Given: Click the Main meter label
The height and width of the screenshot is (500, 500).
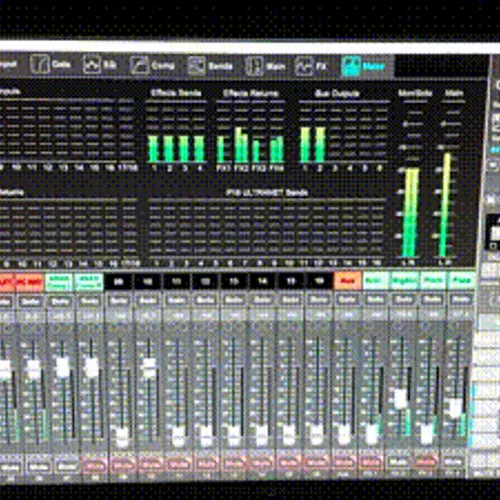Looking at the screenshot, I should point(454,93).
